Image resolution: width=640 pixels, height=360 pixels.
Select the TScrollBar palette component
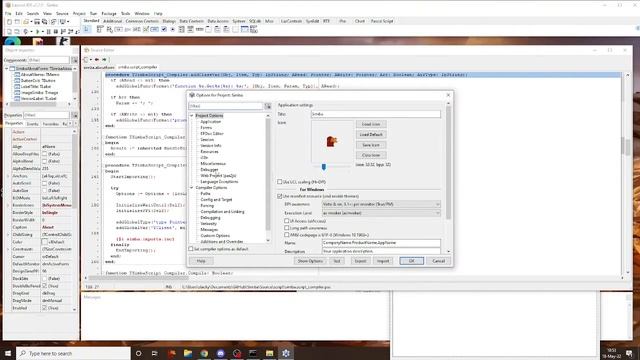pos(199,29)
